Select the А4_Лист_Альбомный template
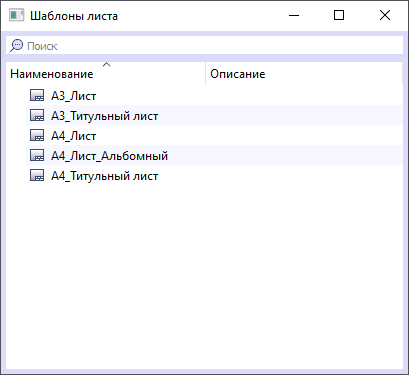409x375 pixels. 214,155
